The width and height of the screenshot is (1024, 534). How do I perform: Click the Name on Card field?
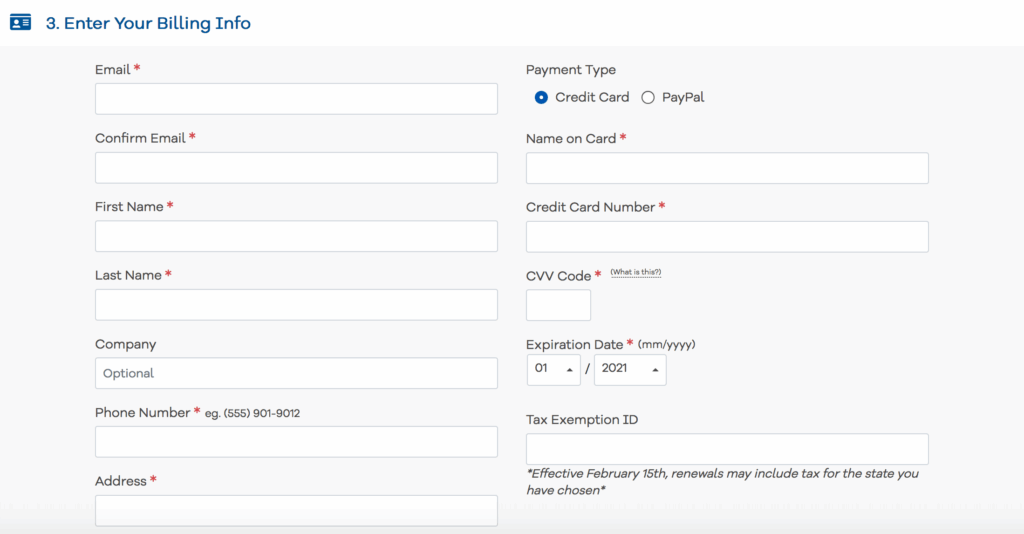point(727,168)
